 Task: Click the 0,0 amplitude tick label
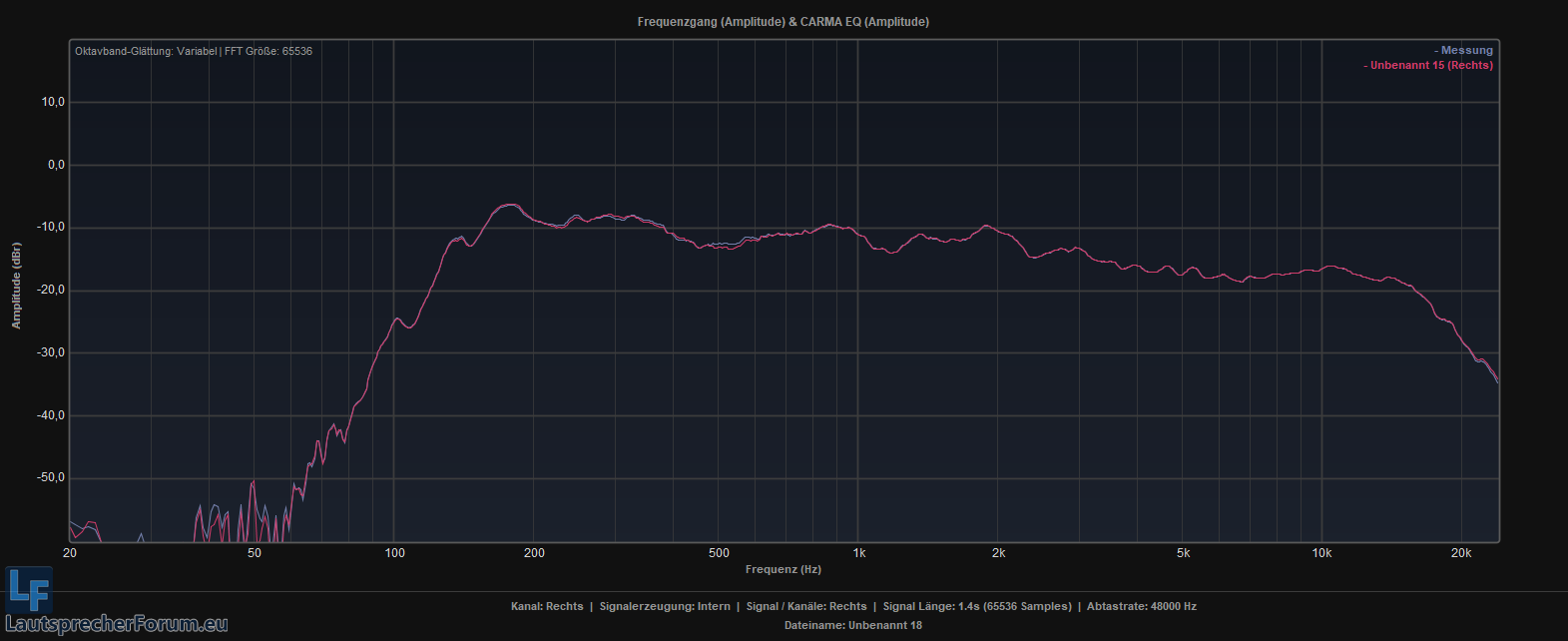tap(53, 165)
